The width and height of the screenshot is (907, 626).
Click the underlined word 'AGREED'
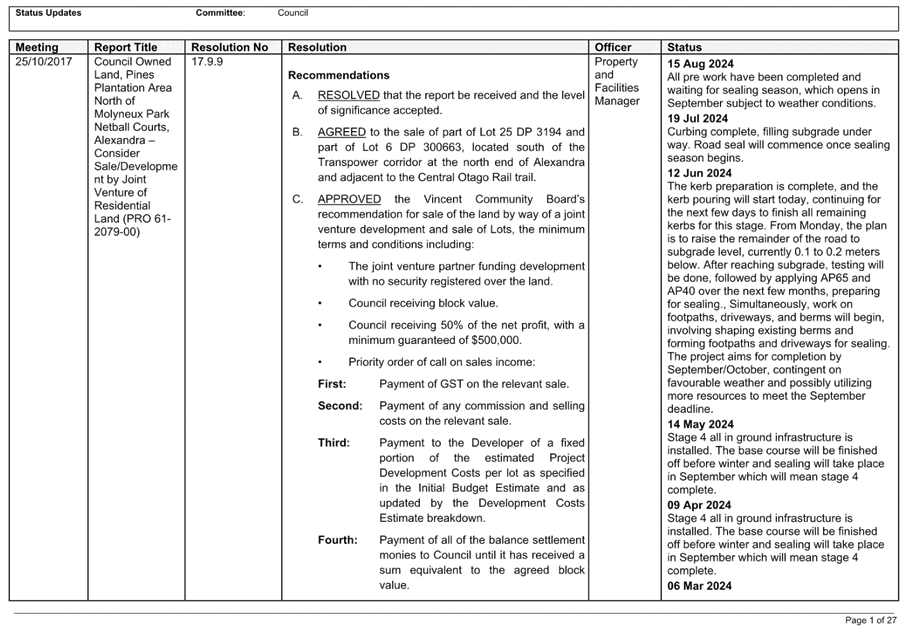pyautogui.click(x=341, y=132)
